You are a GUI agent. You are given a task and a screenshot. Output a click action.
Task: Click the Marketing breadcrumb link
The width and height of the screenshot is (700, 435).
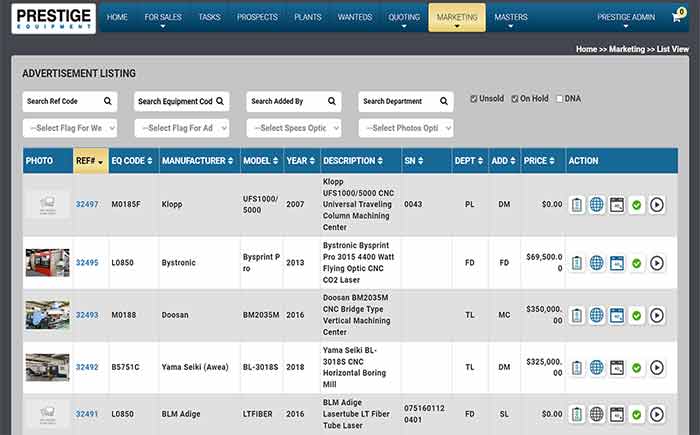(x=627, y=49)
